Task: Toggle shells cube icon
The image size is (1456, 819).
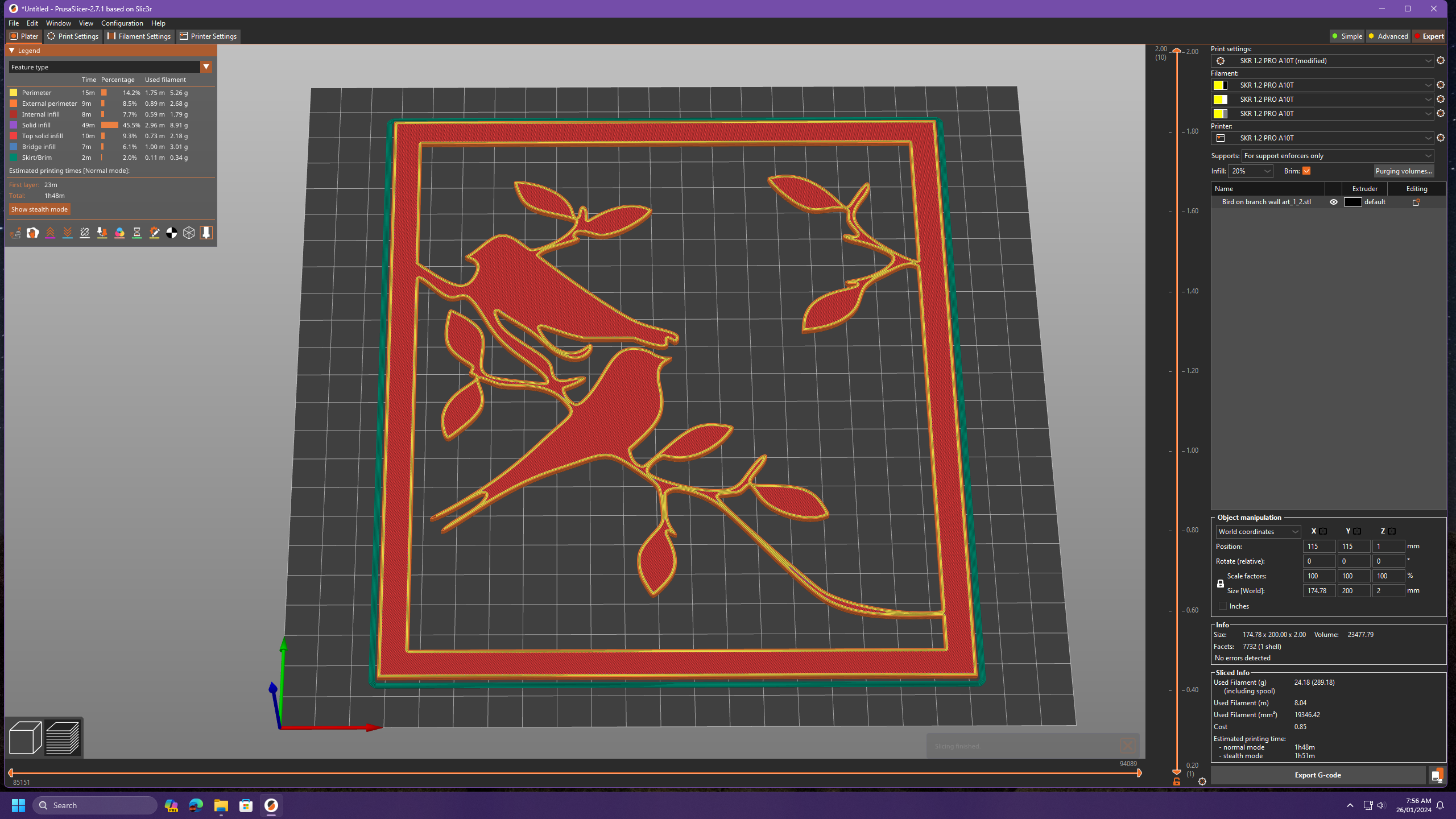Action: (189, 233)
